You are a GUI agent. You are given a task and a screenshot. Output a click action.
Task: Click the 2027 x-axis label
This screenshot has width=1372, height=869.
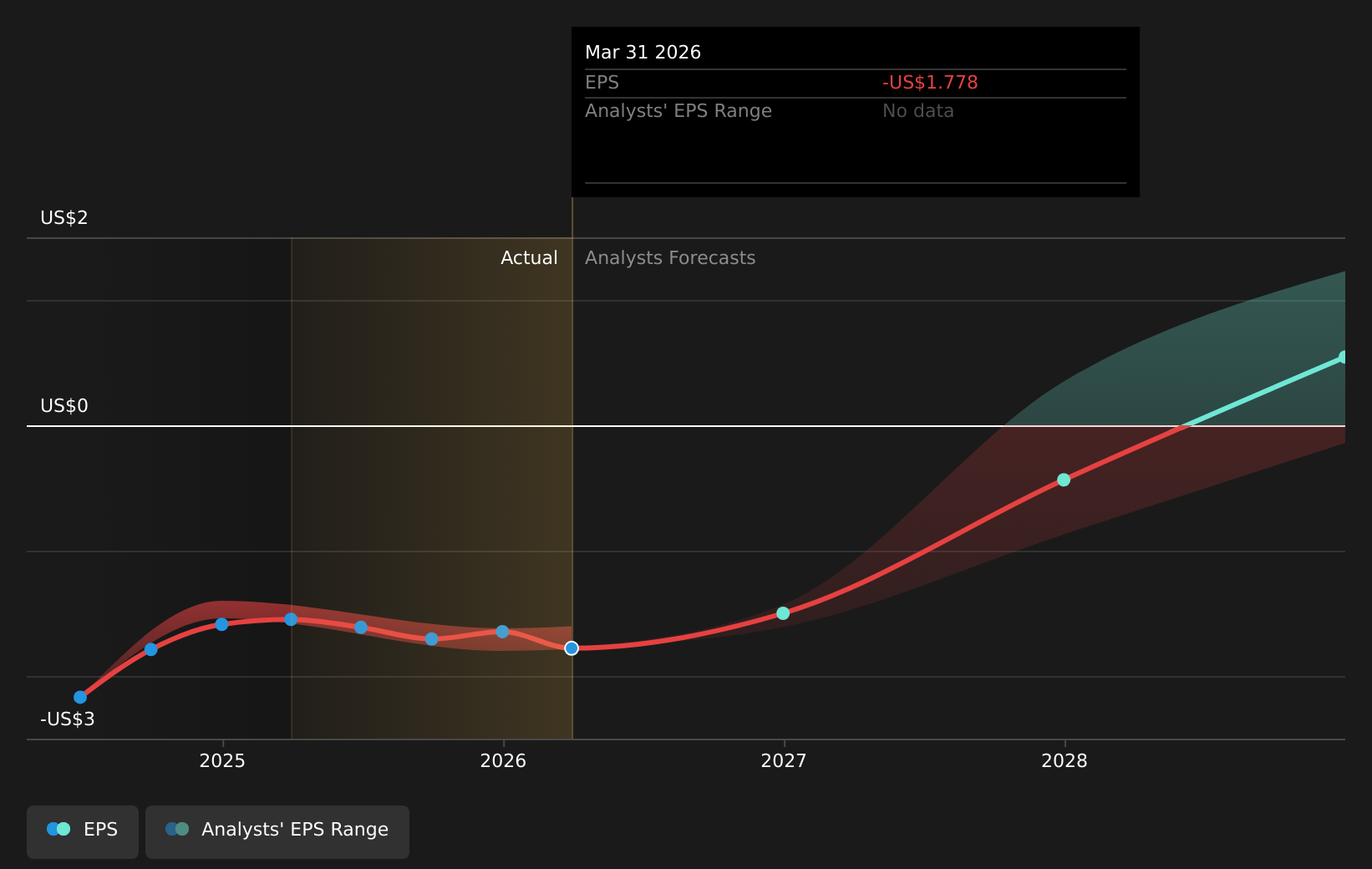(784, 760)
